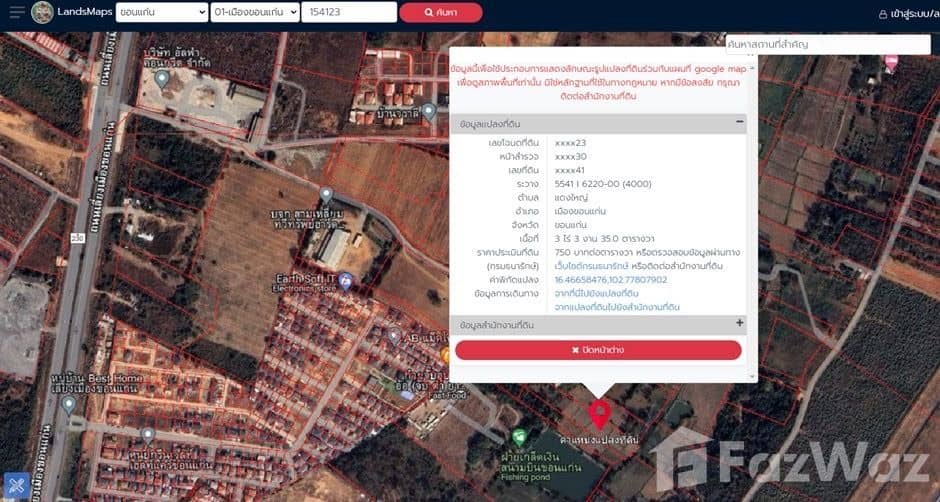This screenshot has width=940, height=502.
Task: Click the red parcel location pin
Action: pos(599,413)
